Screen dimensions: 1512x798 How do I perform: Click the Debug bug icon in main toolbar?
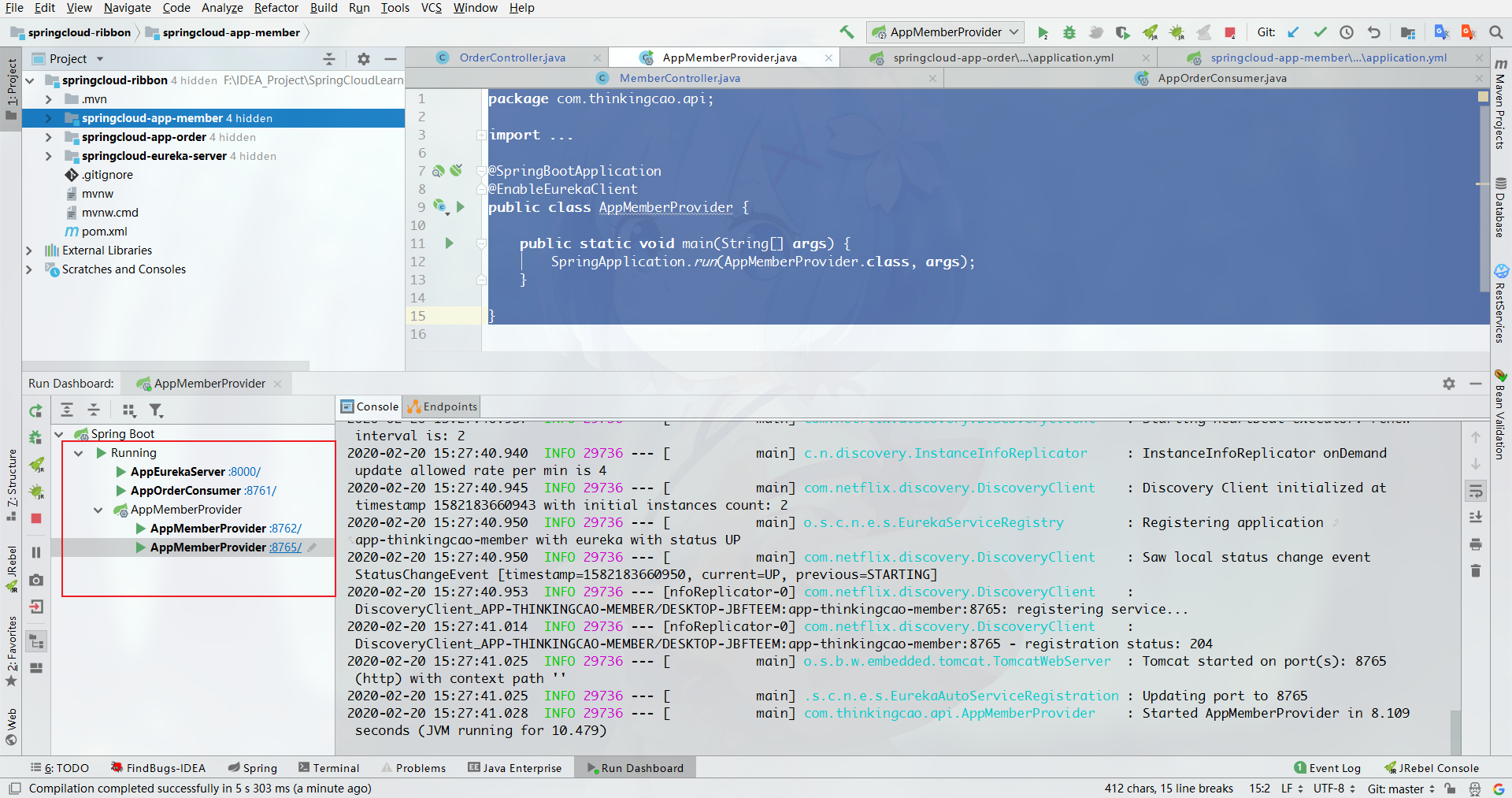[x=1069, y=32]
